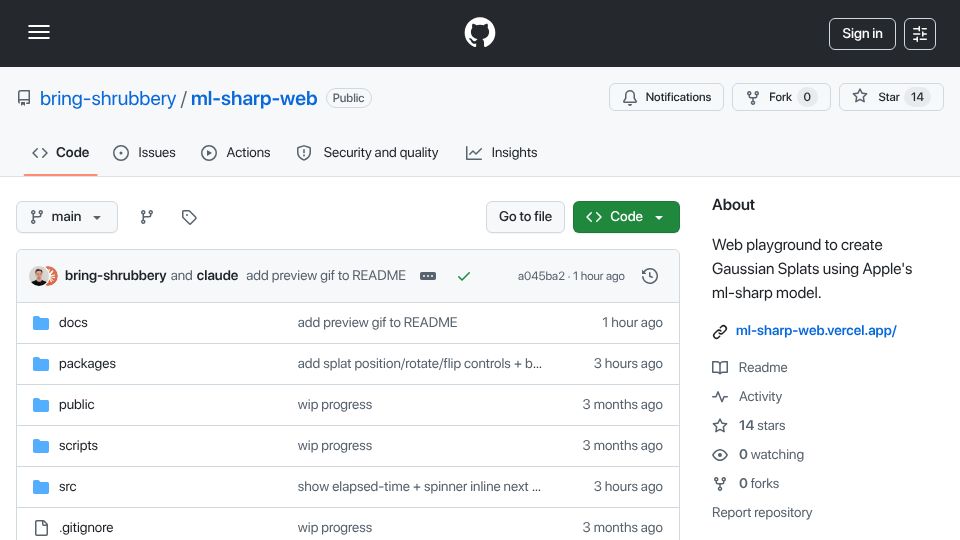Viewport: 960px width, 540px height.
Task: Click the Star count badge 14
Action: 917,97
